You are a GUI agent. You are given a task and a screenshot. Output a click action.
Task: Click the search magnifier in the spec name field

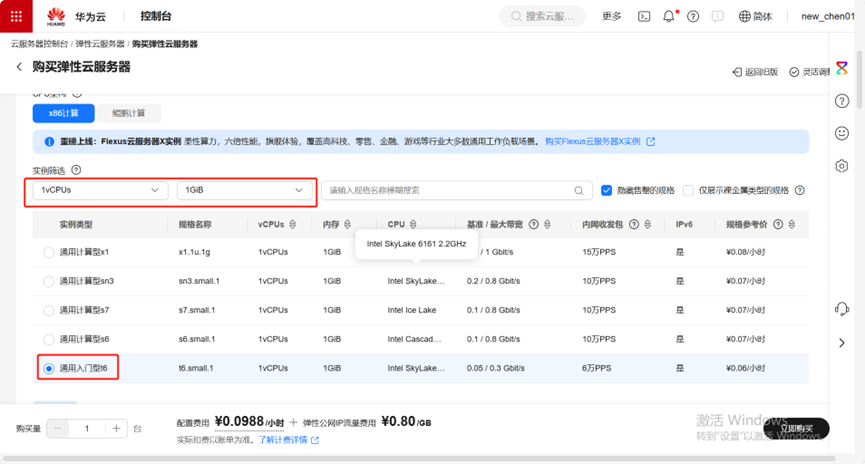tap(579, 190)
